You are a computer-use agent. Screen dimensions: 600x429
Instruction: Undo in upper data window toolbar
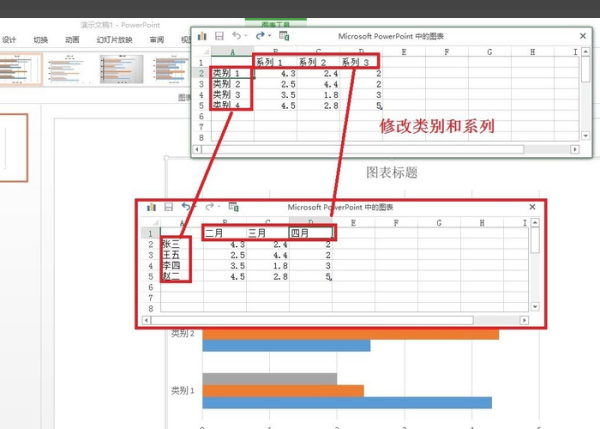(x=236, y=36)
